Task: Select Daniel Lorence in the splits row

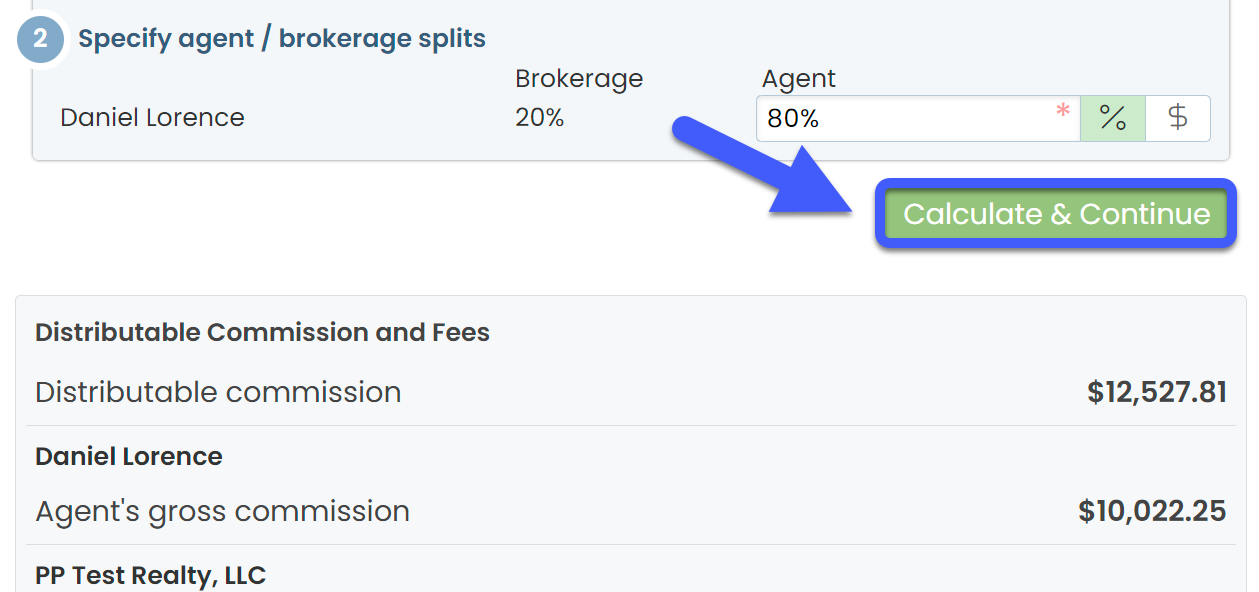Action: 152,117
